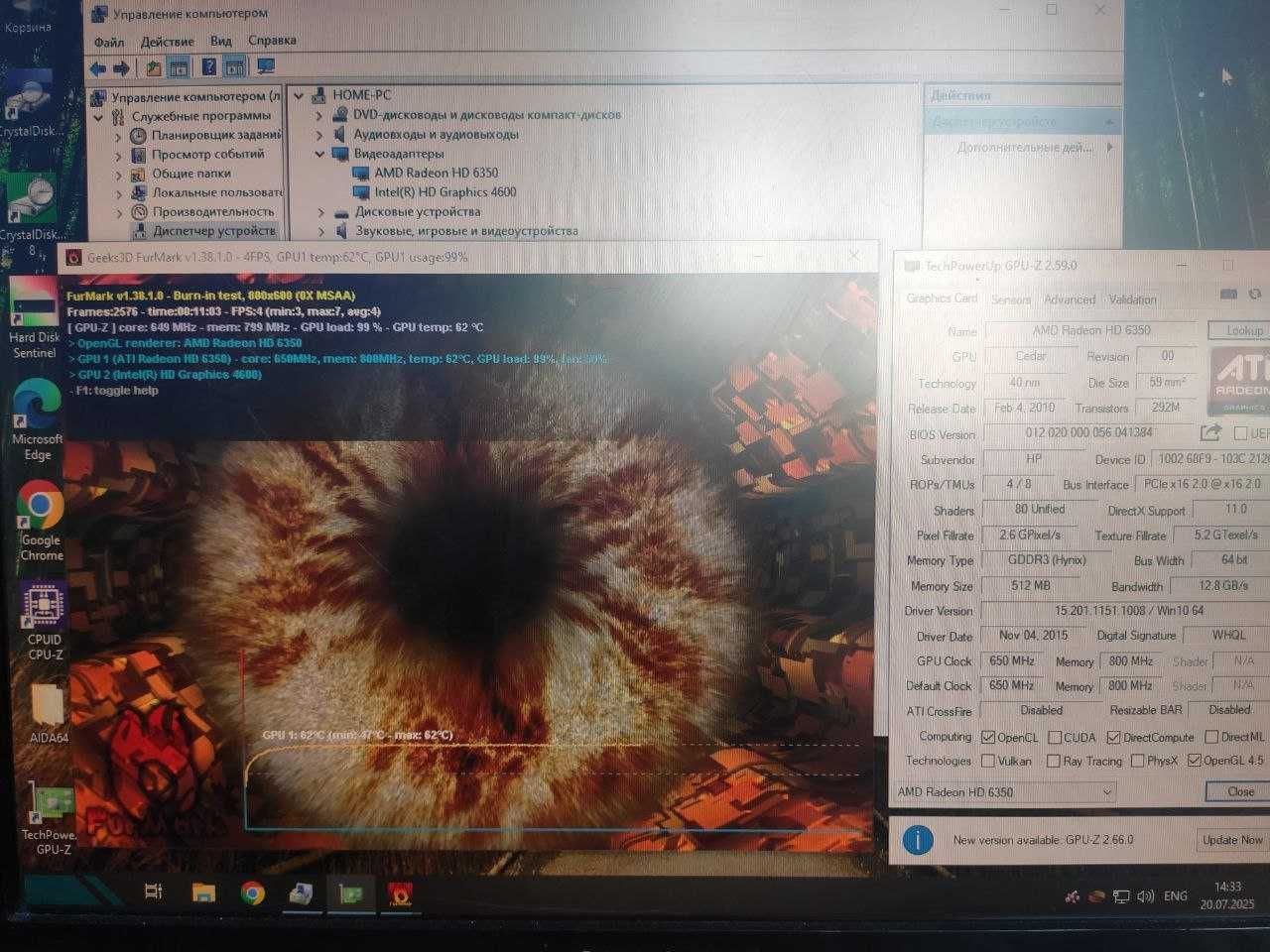Image resolution: width=1270 pixels, height=952 pixels.
Task: Collapse the HOME-PC tree node
Action: point(299,95)
